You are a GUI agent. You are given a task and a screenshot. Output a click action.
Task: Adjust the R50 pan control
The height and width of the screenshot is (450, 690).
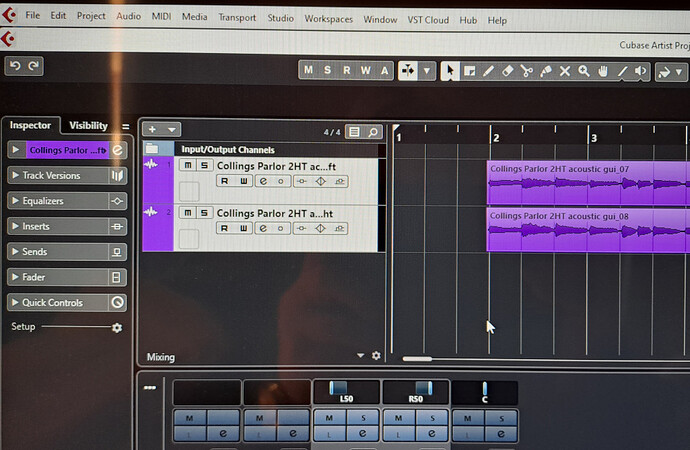(x=416, y=392)
